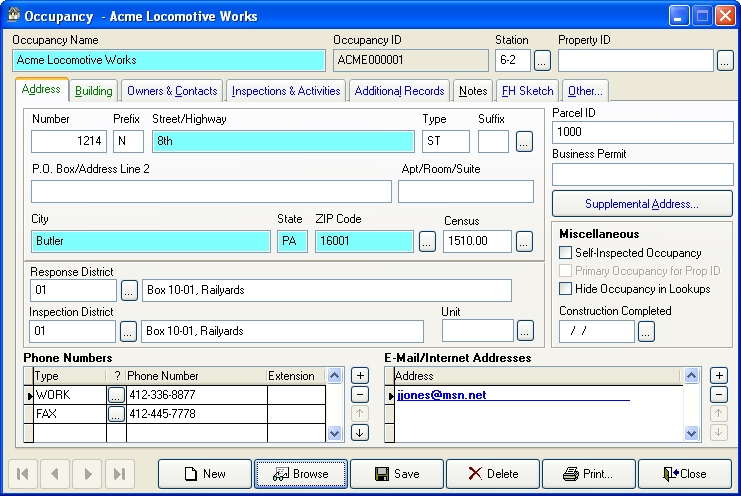Screen dimensions: 741x496
Task: Go to last record navigation arrow
Action: 120,473
